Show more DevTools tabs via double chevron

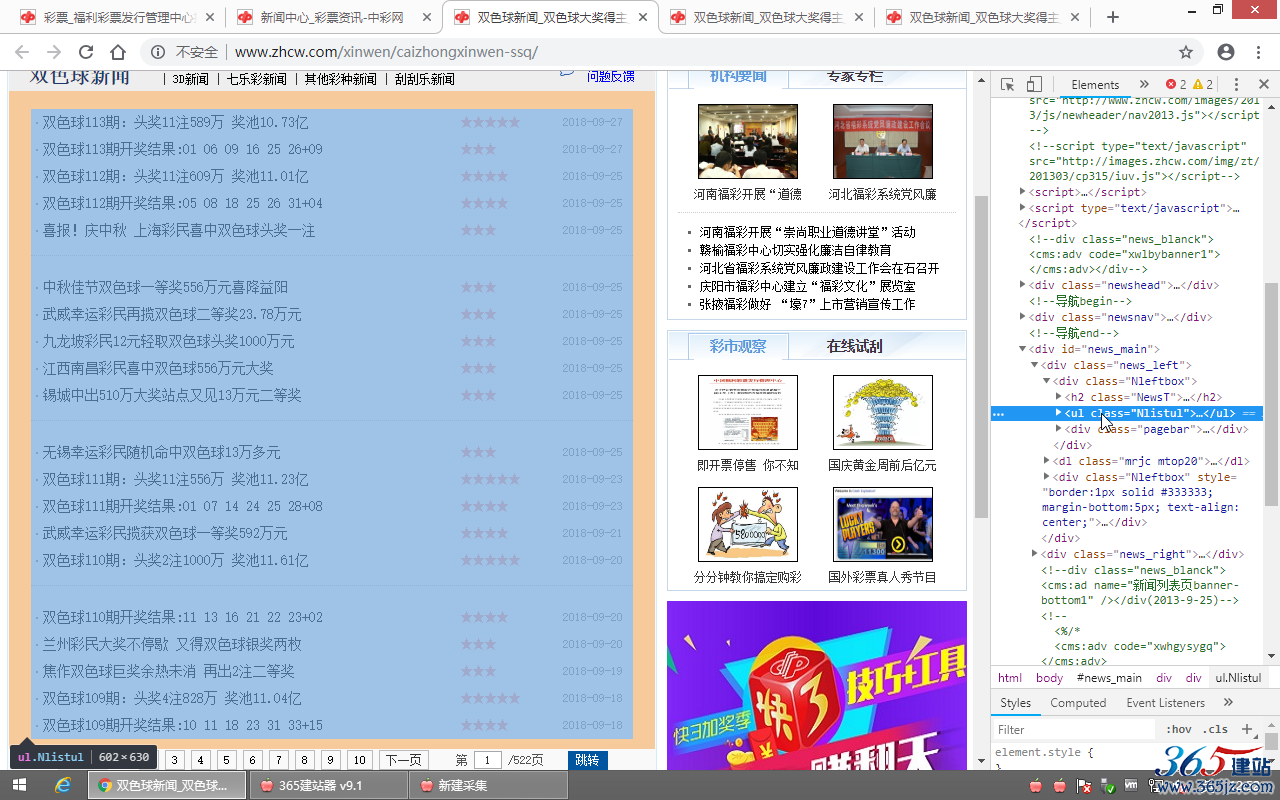coord(1144,85)
